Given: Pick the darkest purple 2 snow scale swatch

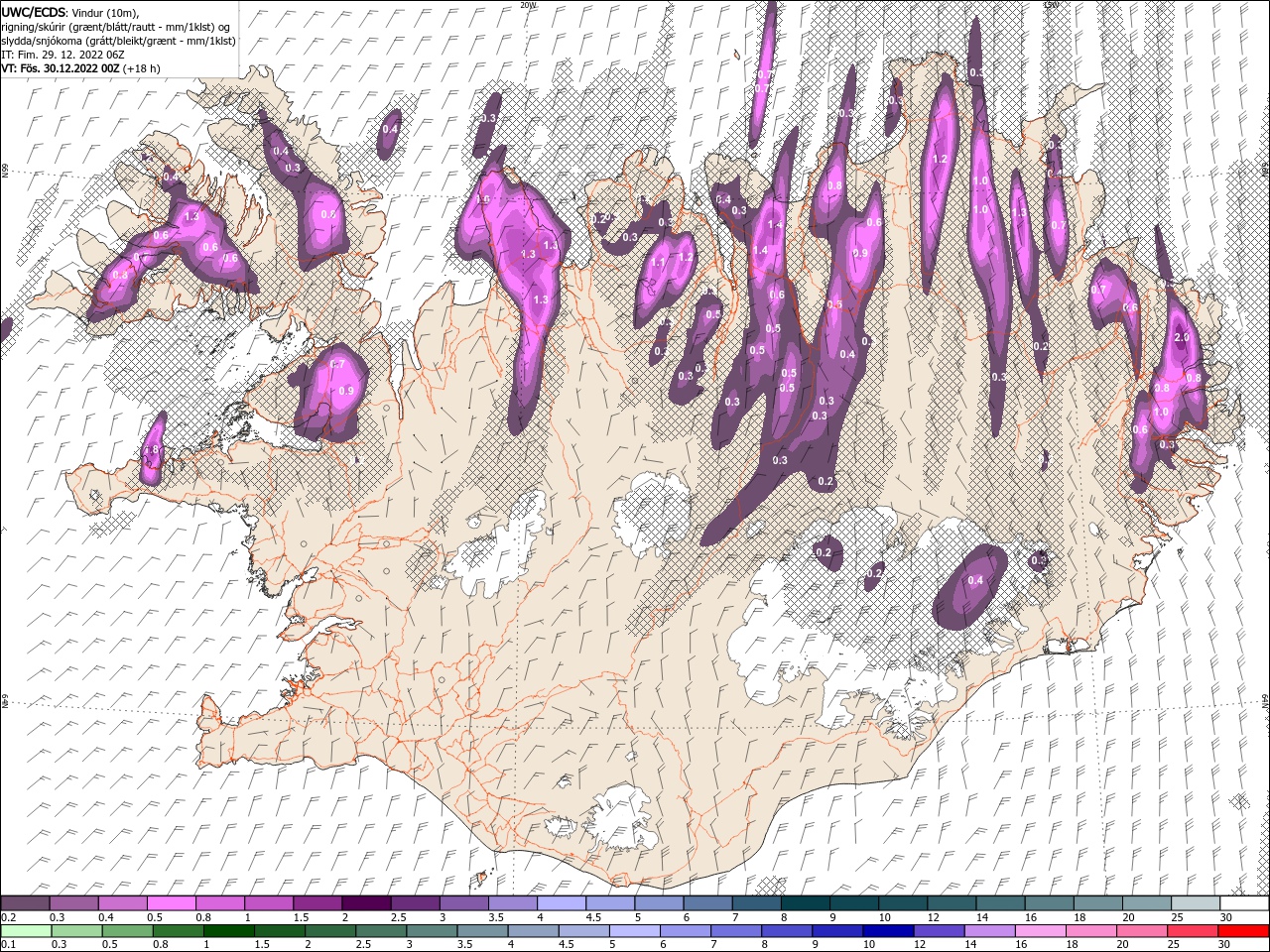Looking at the screenshot, I should pyautogui.click(x=365, y=903).
